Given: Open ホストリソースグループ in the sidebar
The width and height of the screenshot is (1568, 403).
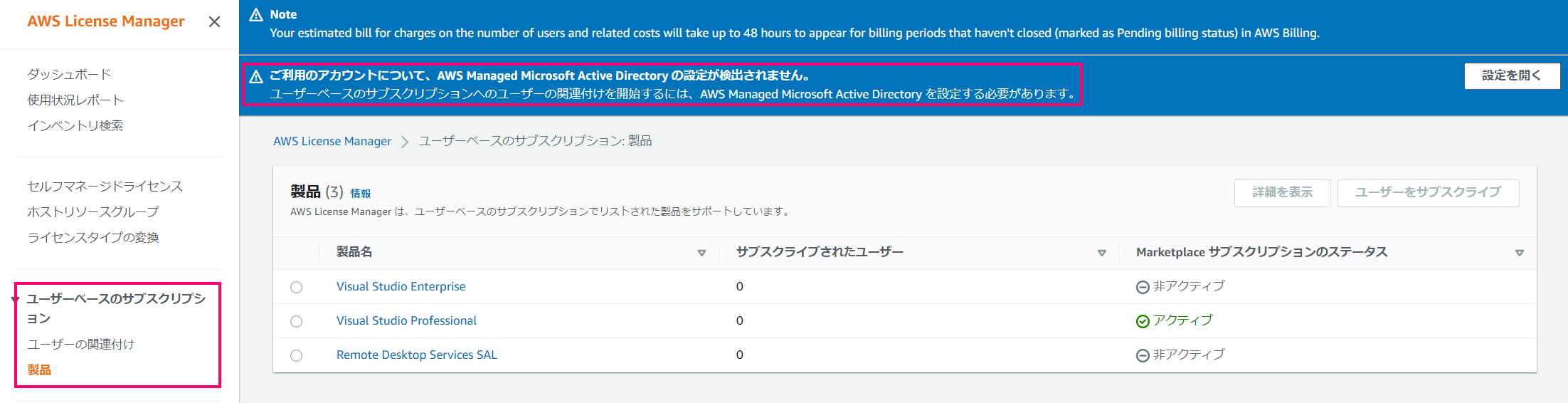Looking at the screenshot, I should pos(93,211).
